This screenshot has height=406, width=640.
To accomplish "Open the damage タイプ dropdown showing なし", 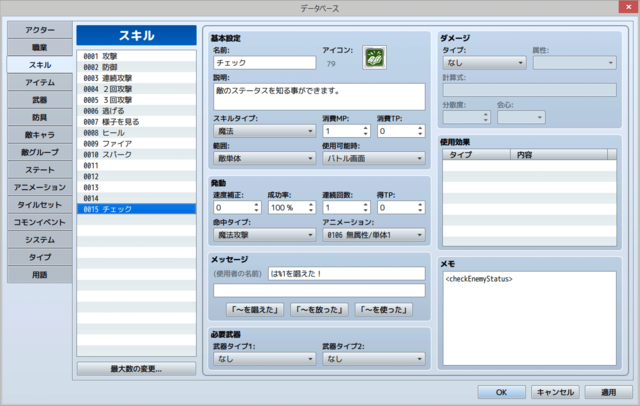I will [x=484, y=63].
